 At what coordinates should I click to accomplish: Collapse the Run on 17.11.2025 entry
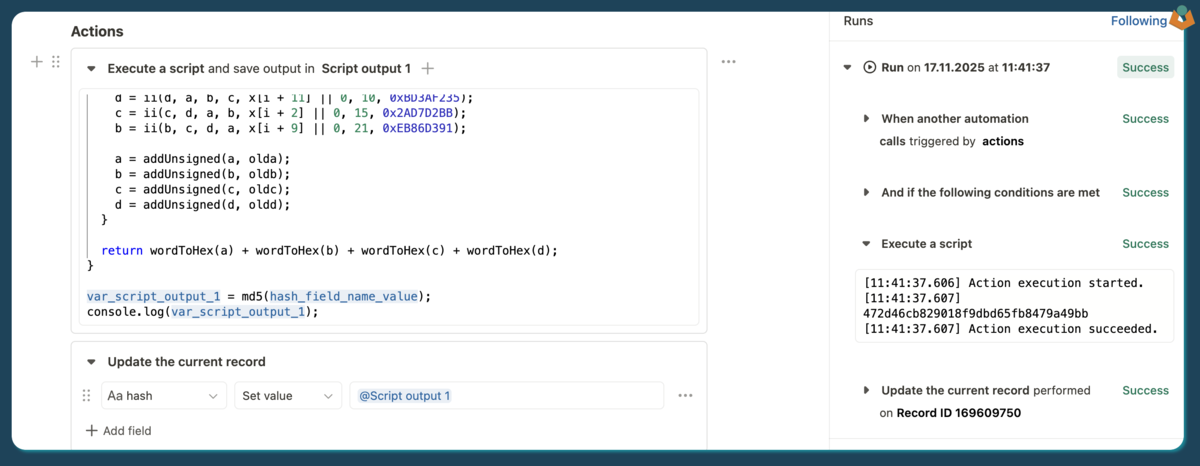pyautogui.click(x=848, y=68)
